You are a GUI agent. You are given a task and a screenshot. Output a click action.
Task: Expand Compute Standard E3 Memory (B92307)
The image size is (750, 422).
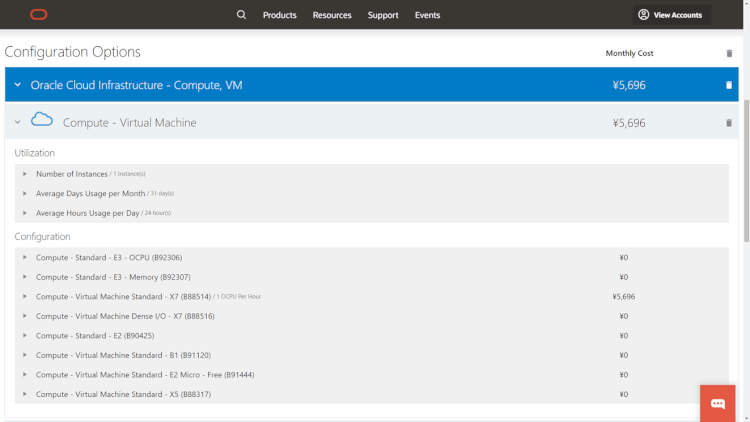click(x=25, y=277)
